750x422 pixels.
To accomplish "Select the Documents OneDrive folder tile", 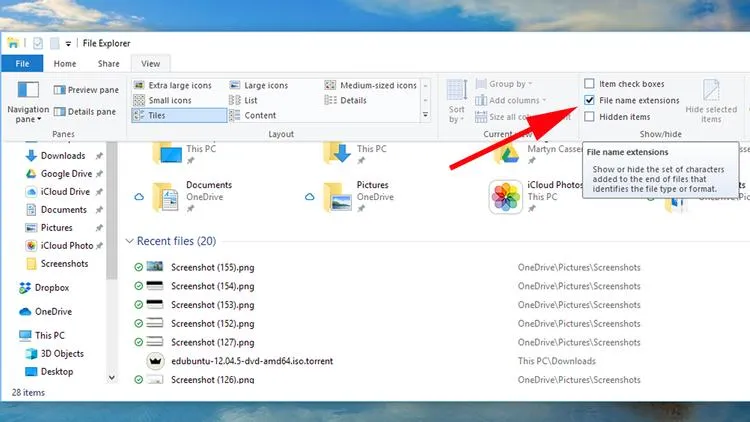I will tap(191, 197).
